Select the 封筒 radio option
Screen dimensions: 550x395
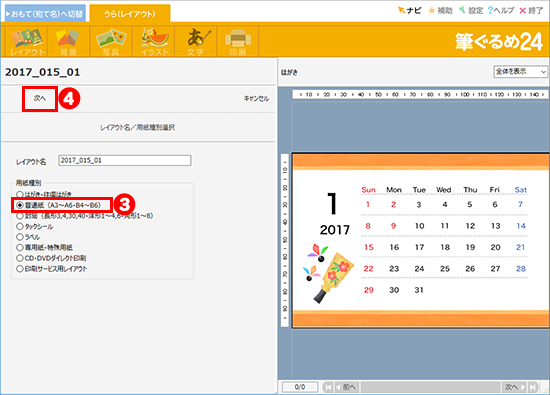tap(85, 216)
